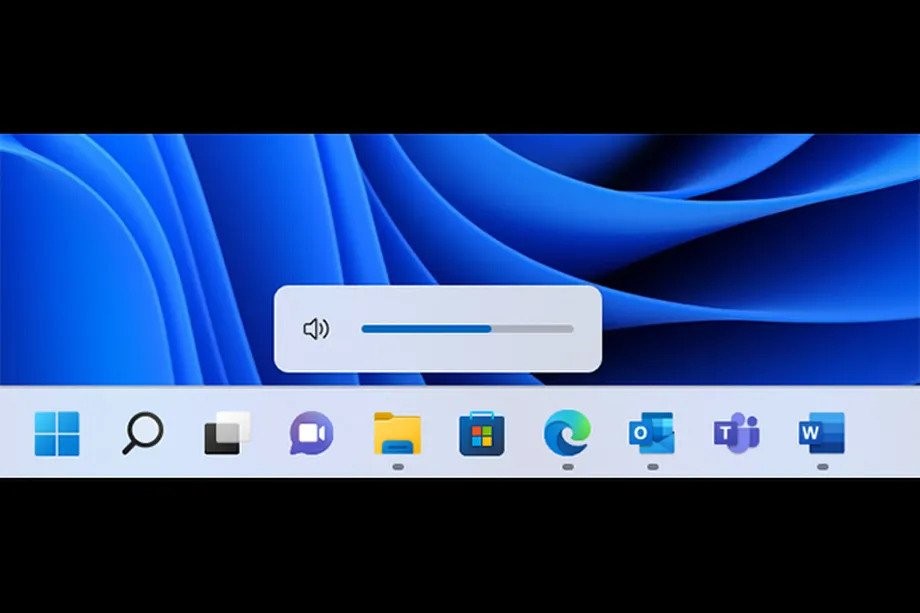Switch to the Outlook app
This screenshot has height=613, width=920.
point(651,433)
